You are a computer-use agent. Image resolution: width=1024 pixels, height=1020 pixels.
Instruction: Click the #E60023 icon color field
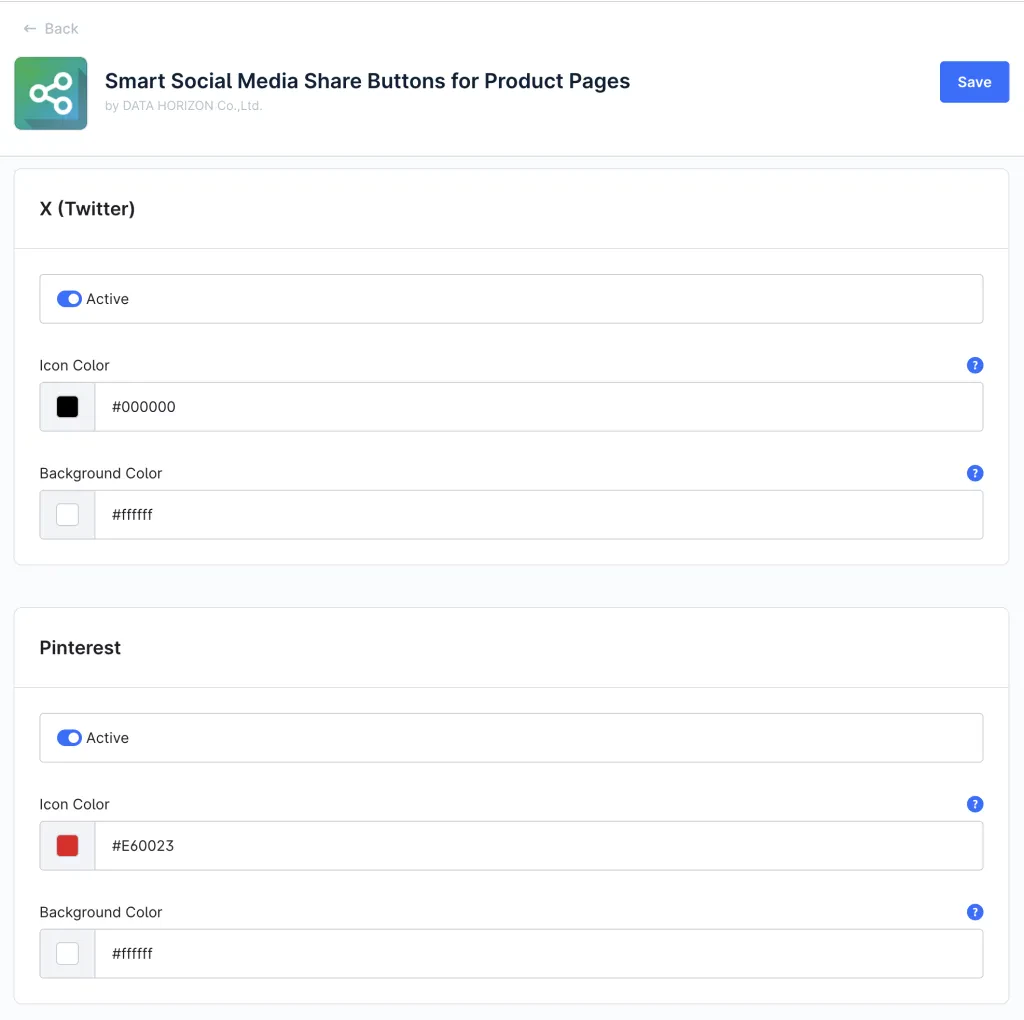point(538,846)
